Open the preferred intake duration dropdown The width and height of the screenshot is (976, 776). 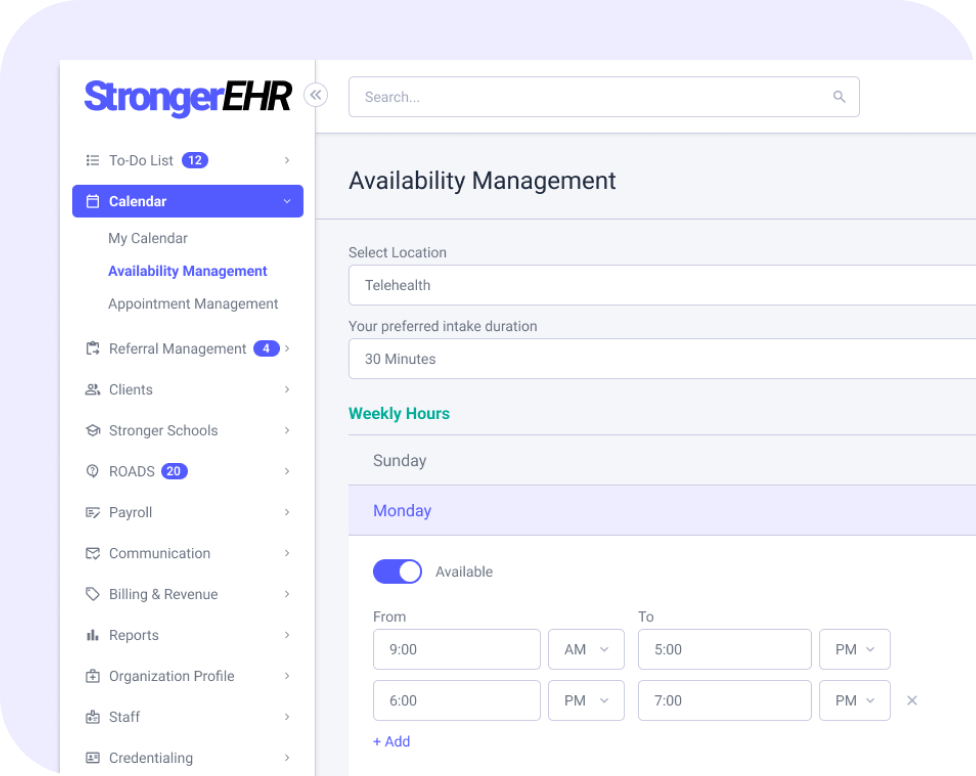tap(660, 359)
